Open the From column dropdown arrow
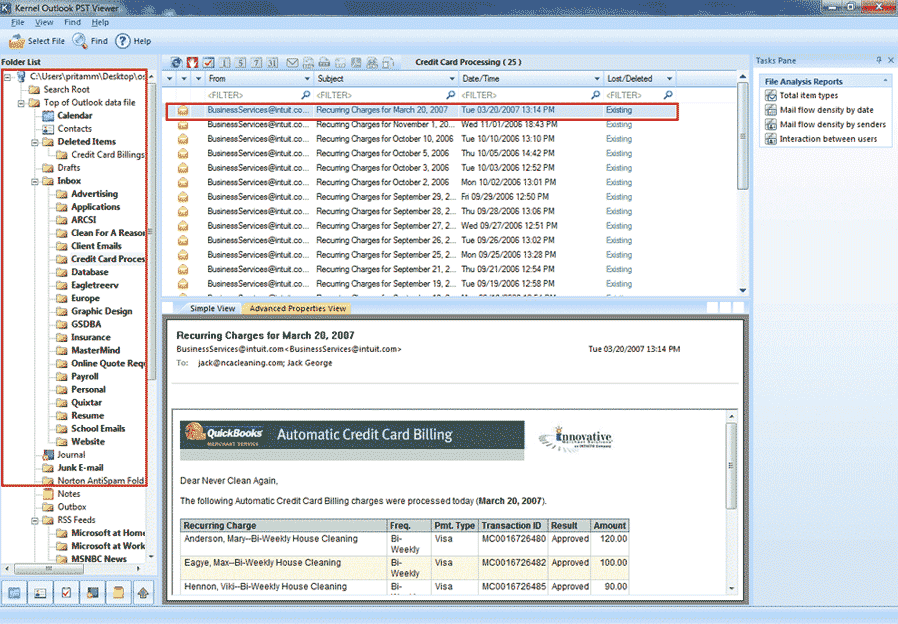898x624 pixels. click(307, 78)
